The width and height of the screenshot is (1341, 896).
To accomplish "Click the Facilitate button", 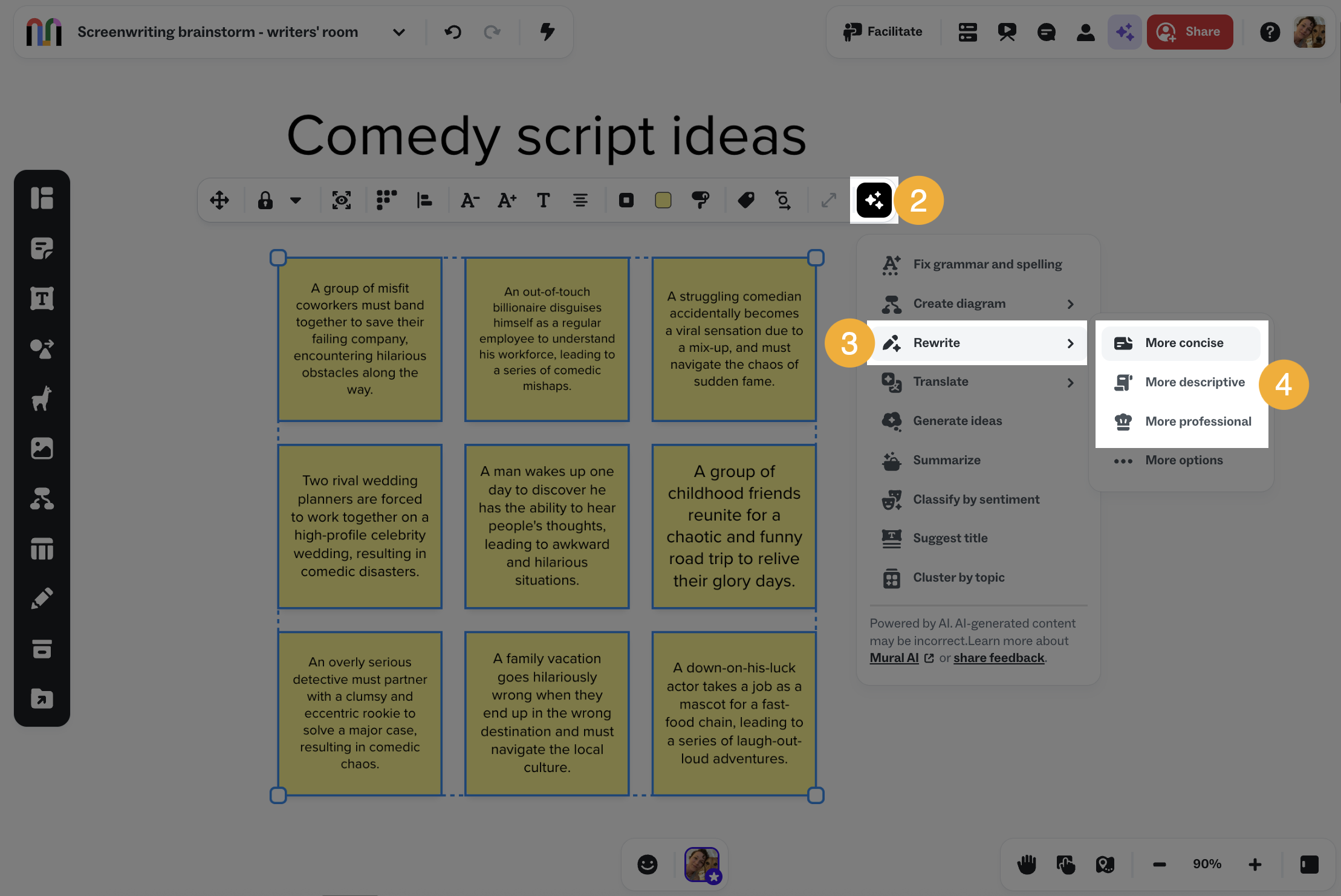I will pyautogui.click(x=883, y=31).
